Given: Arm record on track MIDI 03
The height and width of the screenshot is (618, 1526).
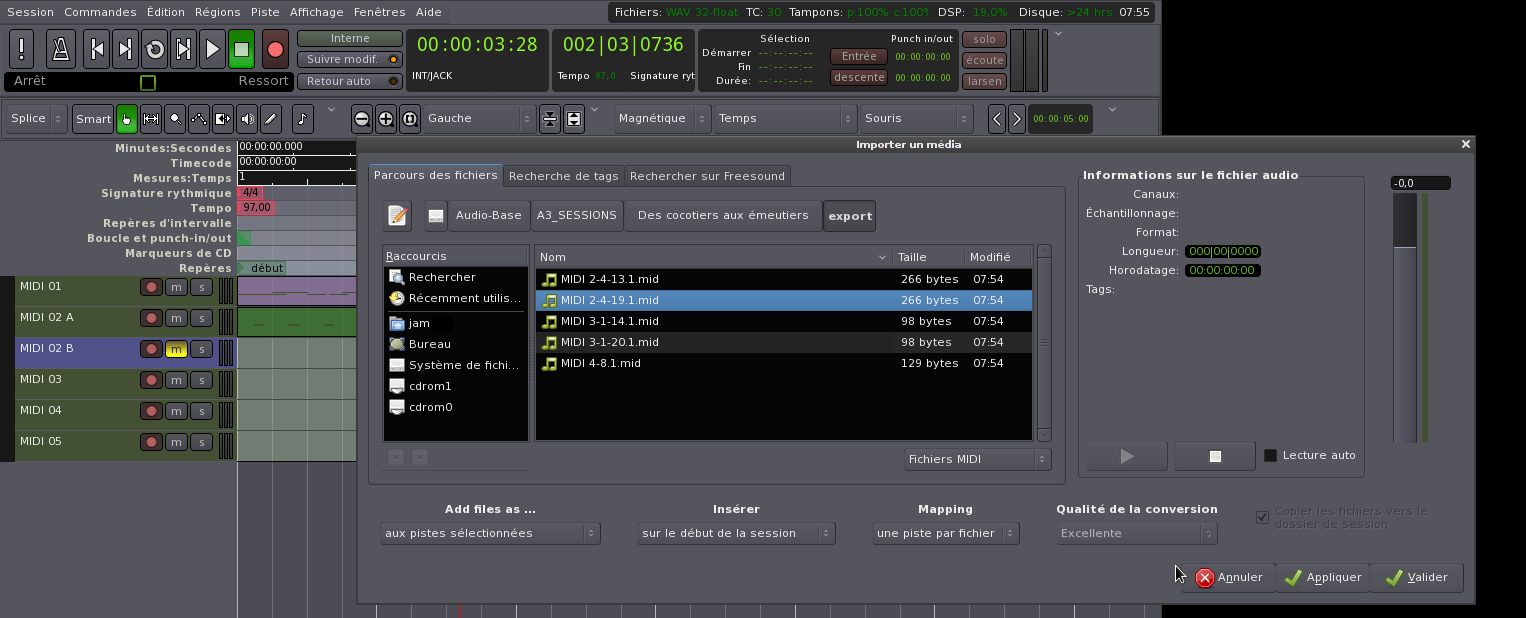Looking at the screenshot, I should point(151,380).
